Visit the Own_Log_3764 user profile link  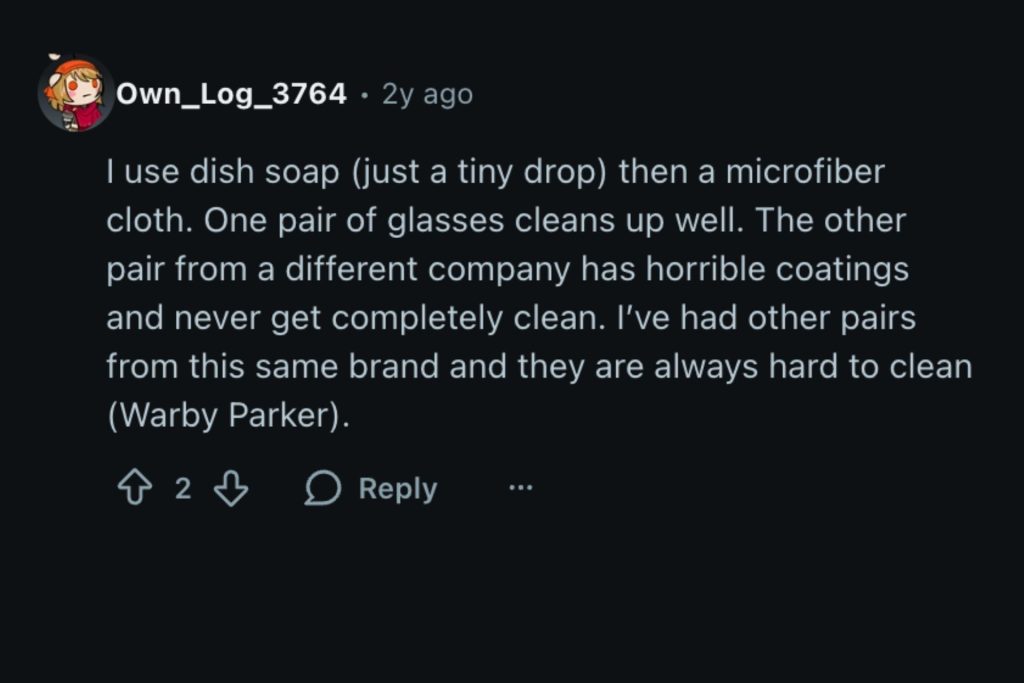click(x=232, y=95)
